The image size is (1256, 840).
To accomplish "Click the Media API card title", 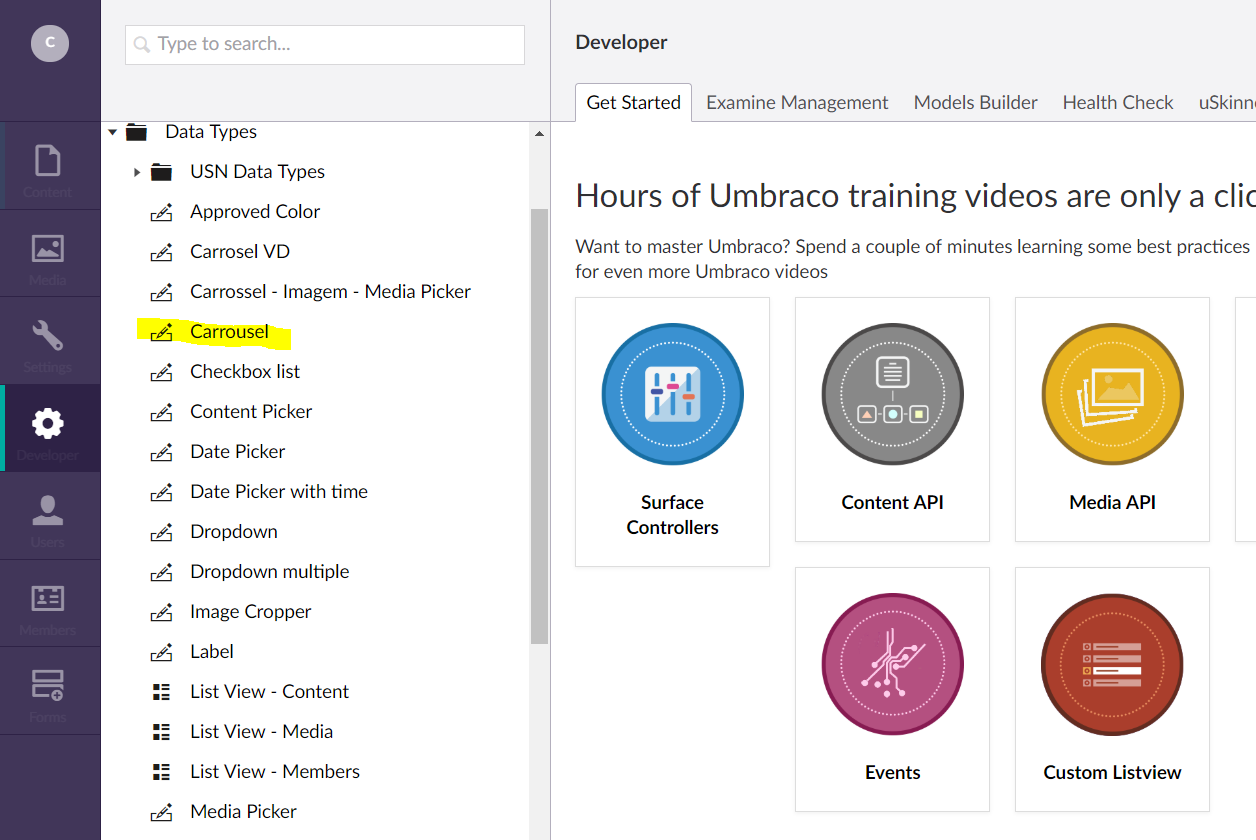I will coord(1113,503).
